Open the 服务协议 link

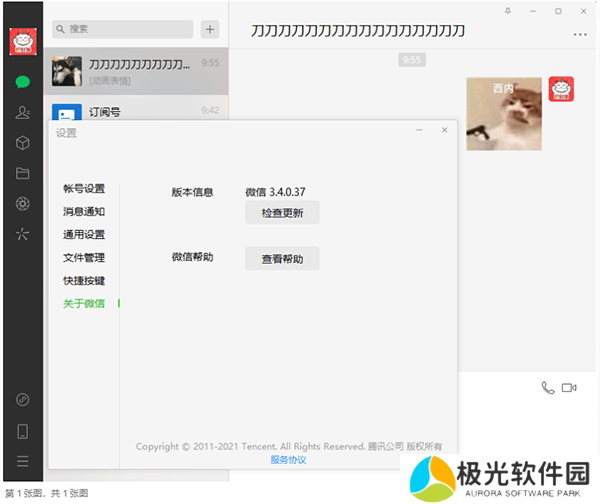coord(288,460)
